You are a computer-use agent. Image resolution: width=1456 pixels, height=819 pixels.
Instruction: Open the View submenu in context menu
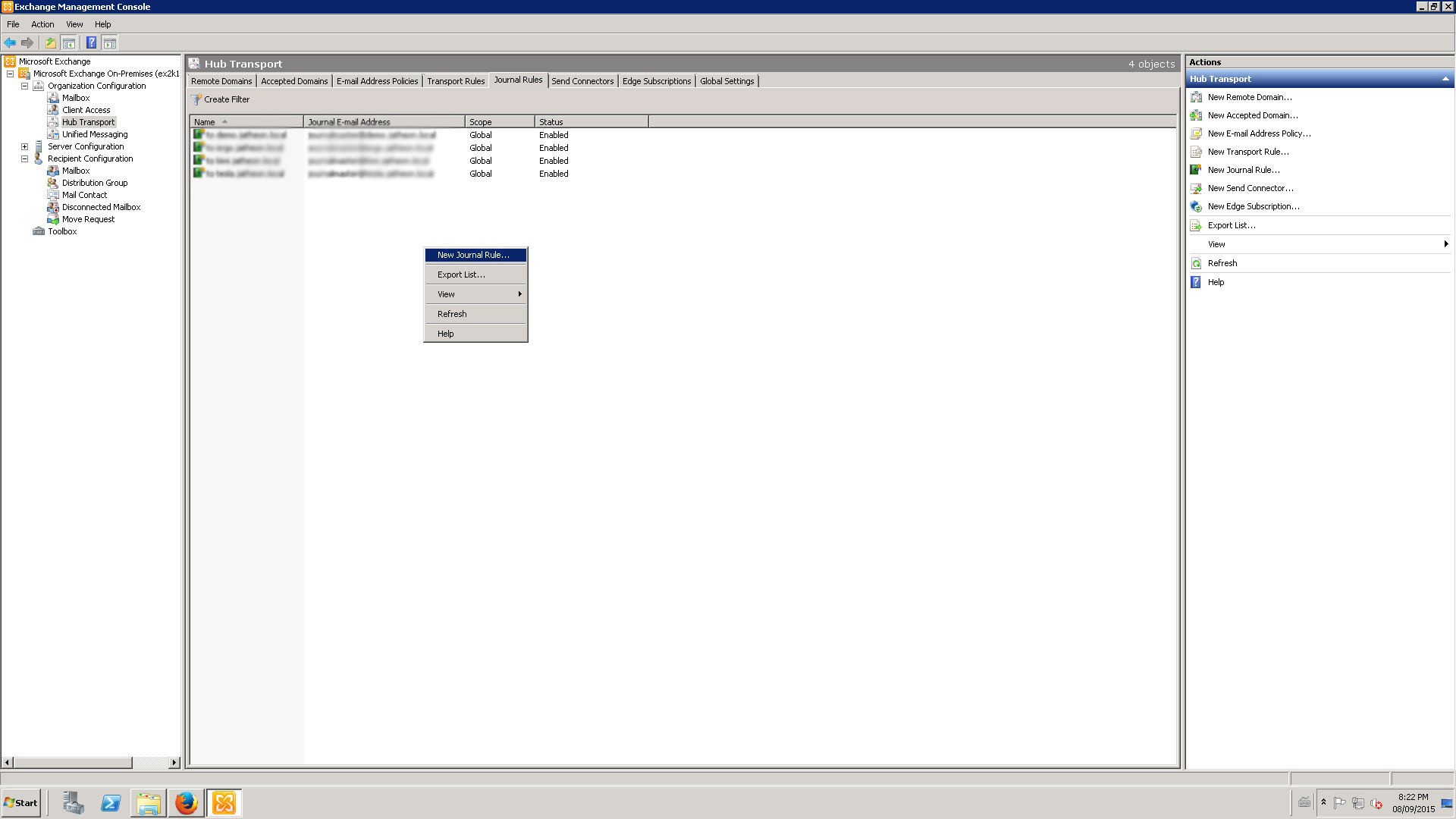(475, 294)
